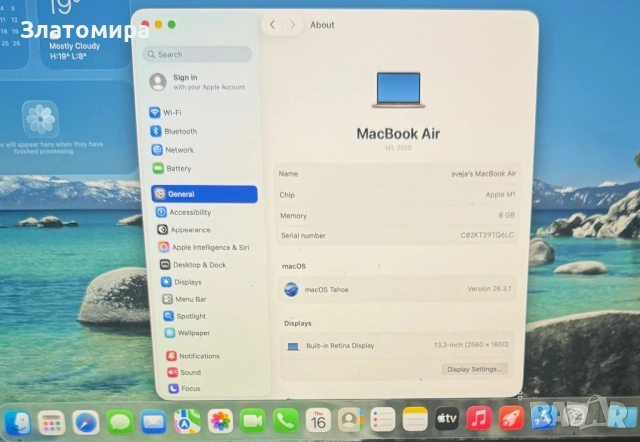Launch Safari from the Dock
This screenshot has height=442, width=640.
pyautogui.click(x=86, y=422)
